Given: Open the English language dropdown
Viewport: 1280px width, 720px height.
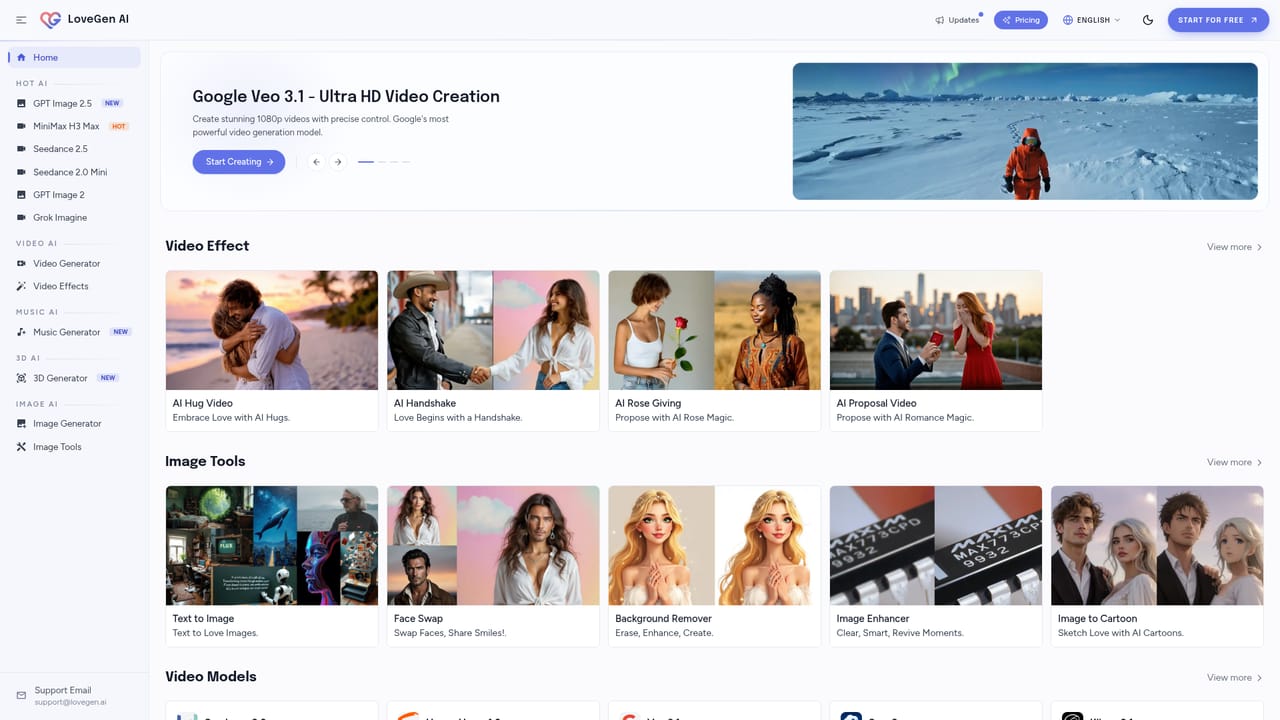Looking at the screenshot, I should tap(1092, 20).
